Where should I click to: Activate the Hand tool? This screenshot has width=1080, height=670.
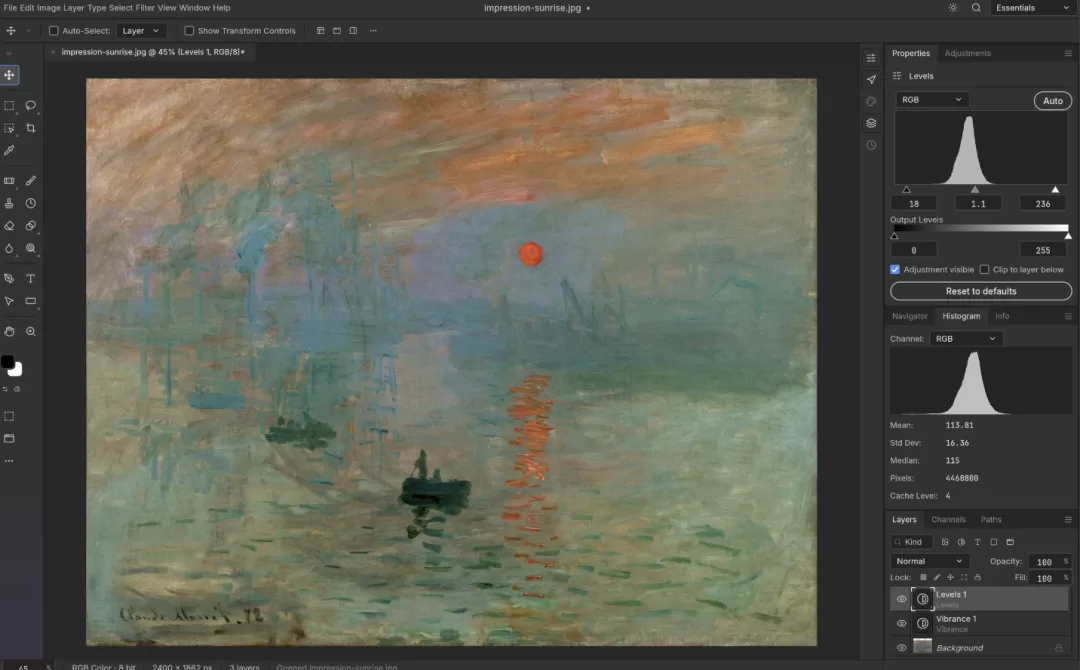(x=9, y=331)
